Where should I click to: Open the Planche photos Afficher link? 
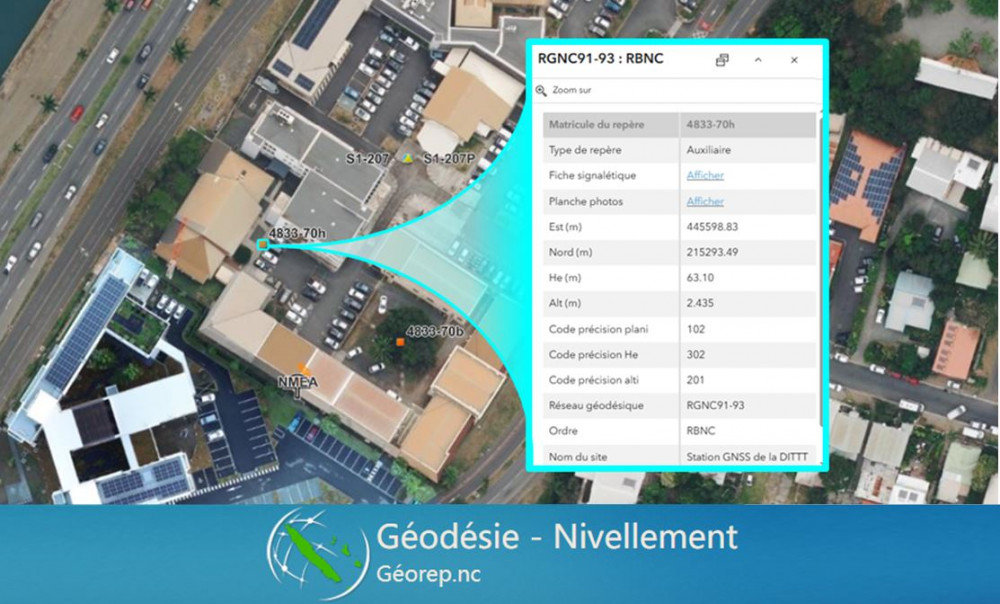click(705, 201)
